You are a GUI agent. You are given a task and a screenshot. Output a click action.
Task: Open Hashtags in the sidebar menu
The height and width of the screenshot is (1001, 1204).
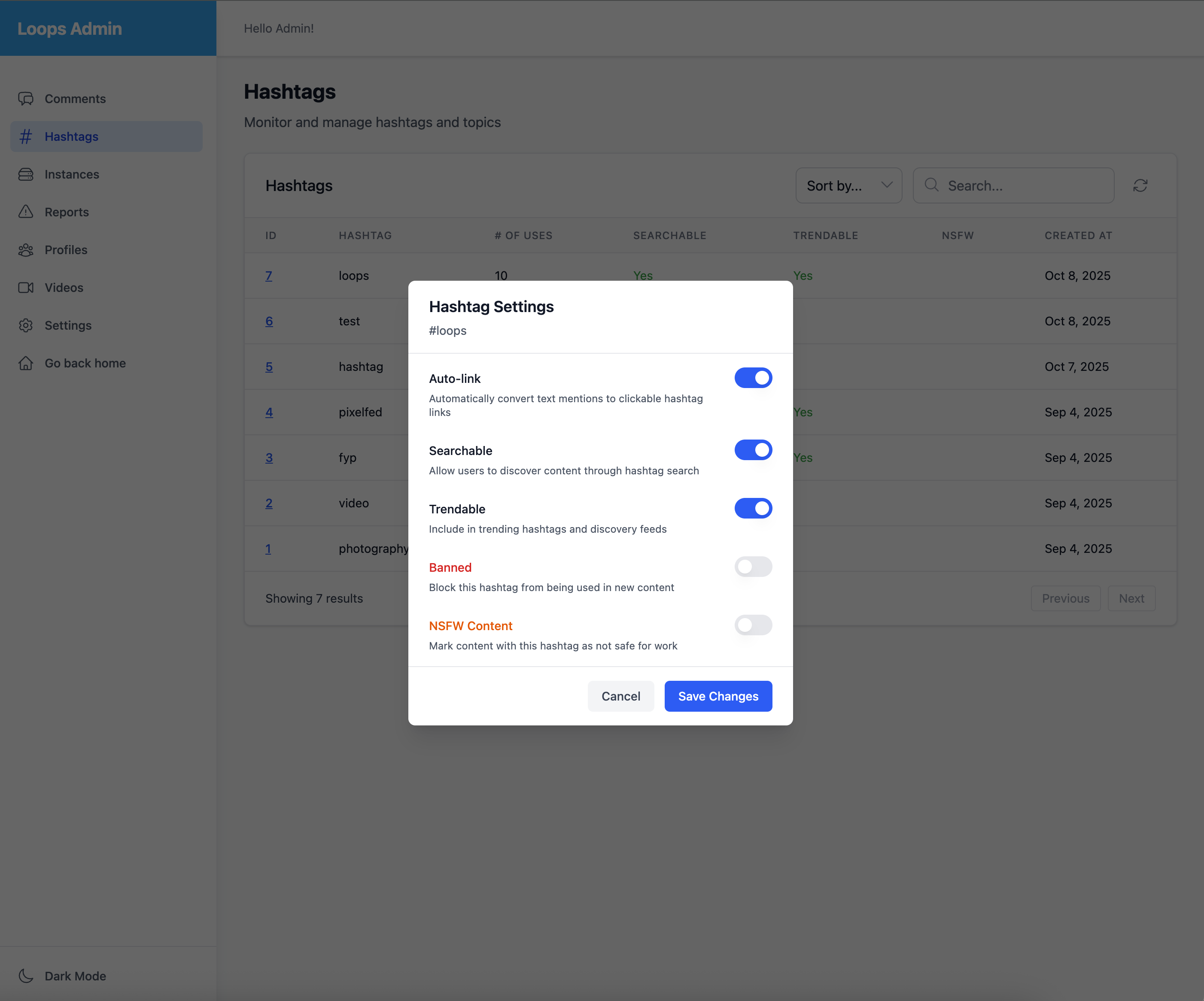click(72, 136)
